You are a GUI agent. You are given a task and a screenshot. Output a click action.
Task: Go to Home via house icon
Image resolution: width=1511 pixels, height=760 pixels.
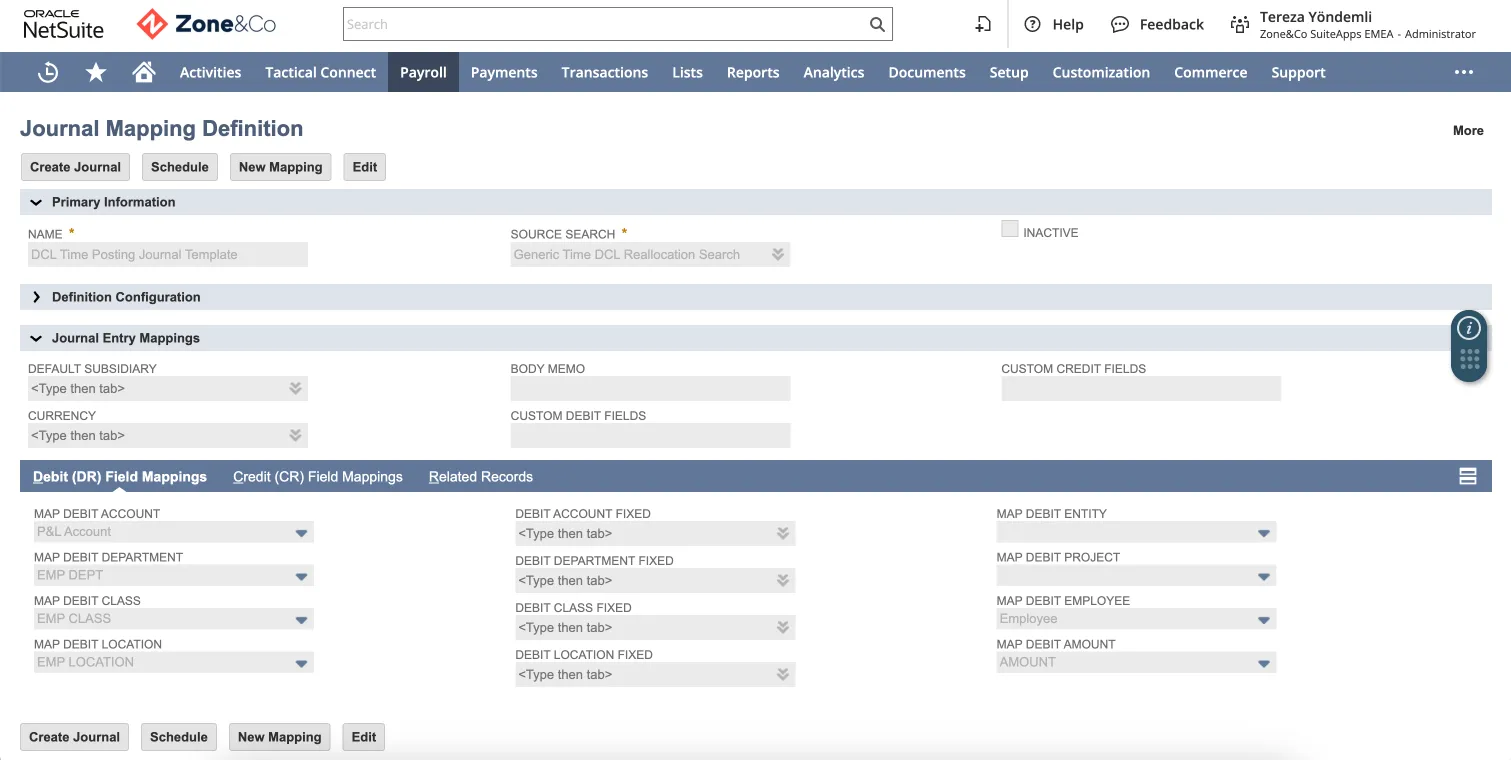[144, 72]
